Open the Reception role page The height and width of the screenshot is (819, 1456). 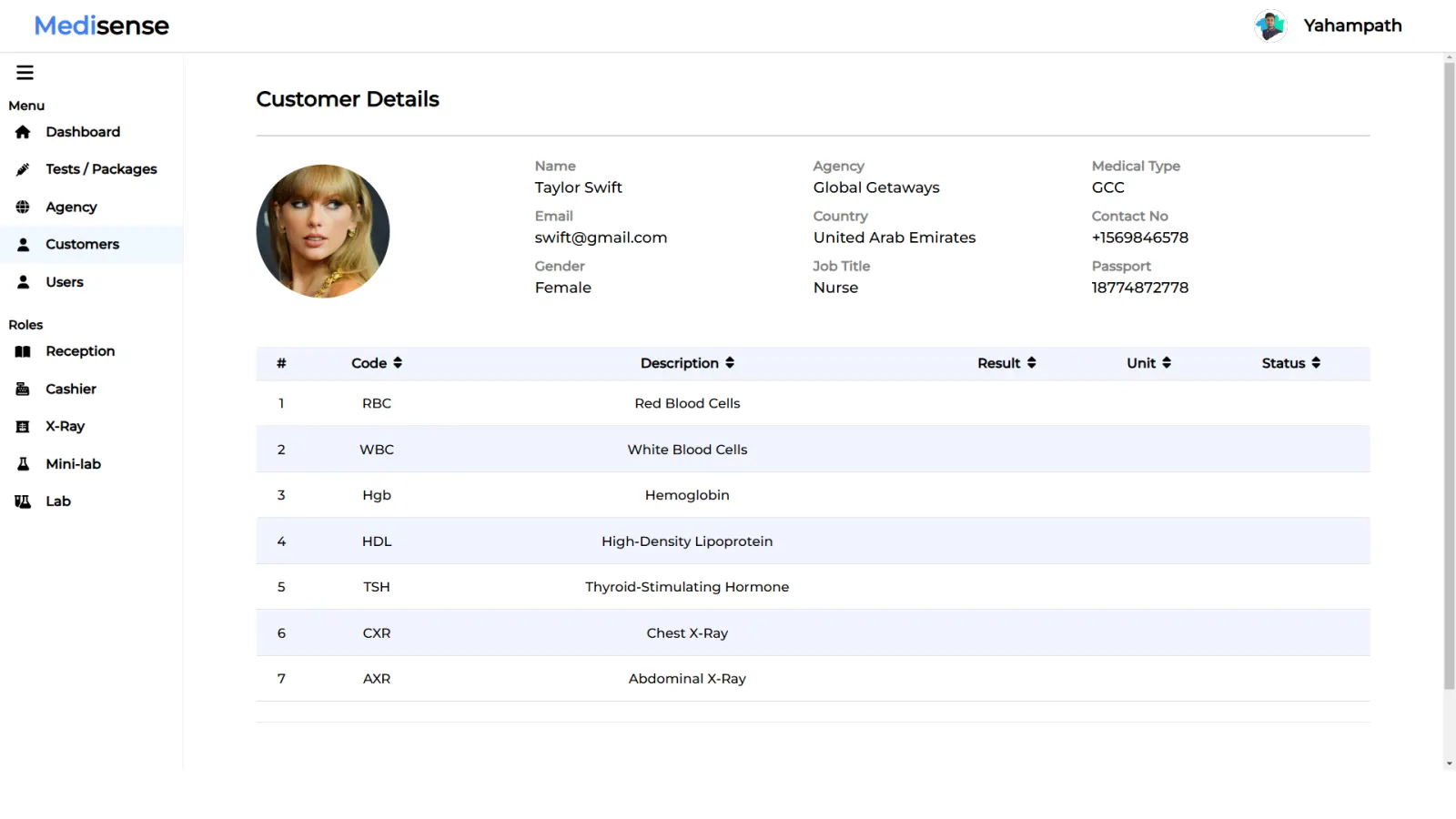pyautogui.click(x=91, y=351)
